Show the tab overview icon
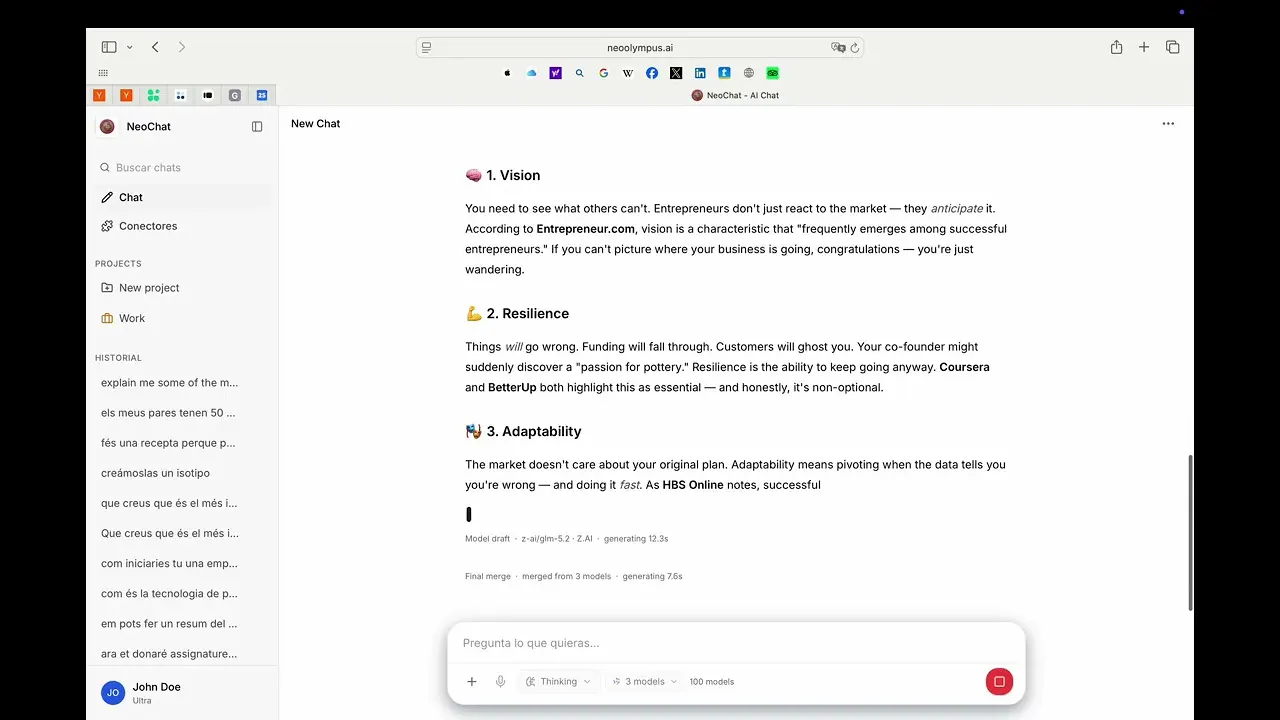Viewport: 1280px width, 720px height. tap(1173, 47)
